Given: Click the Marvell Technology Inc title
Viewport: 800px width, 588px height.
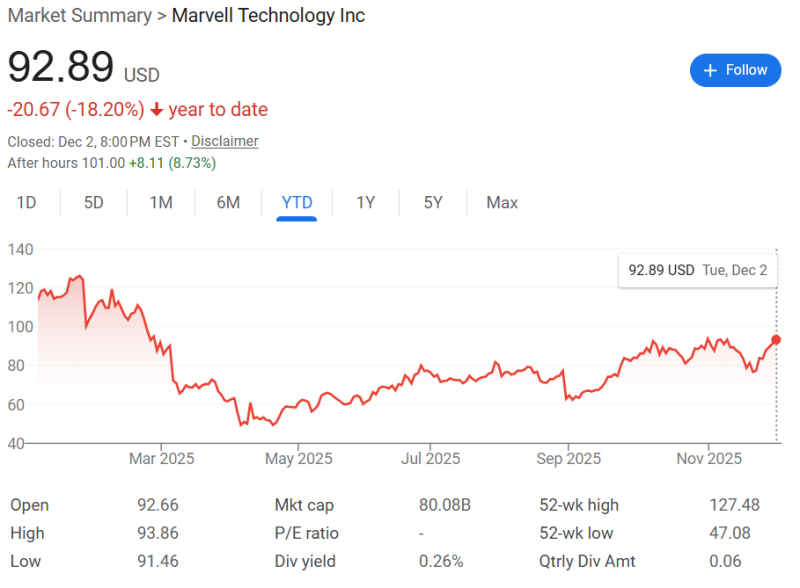Looking at the screenshot, I should (268, 15).
